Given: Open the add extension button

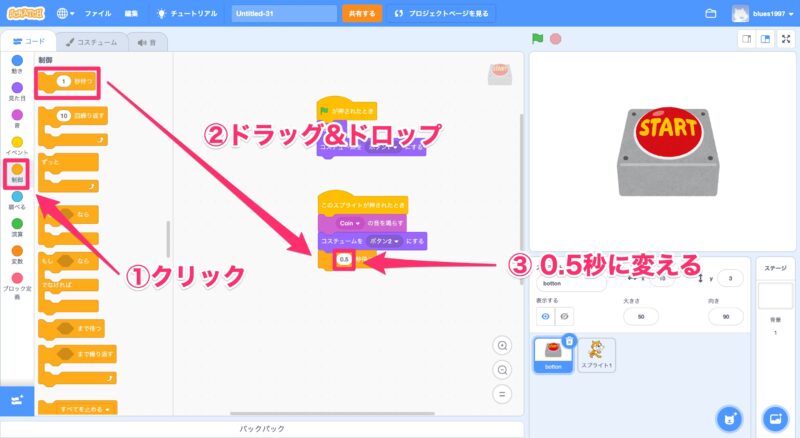Looking at the screenshot, I should tap(17, 399).
